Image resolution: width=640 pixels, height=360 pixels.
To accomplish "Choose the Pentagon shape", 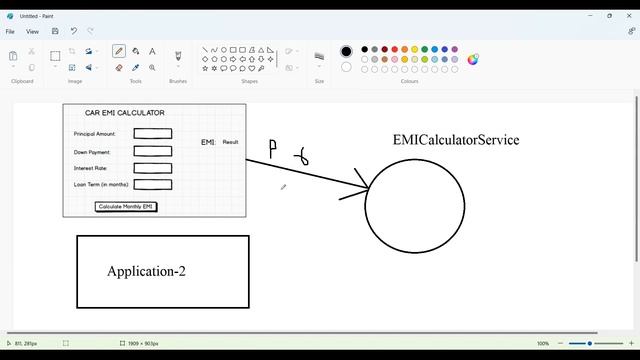I will click(214, 59).
